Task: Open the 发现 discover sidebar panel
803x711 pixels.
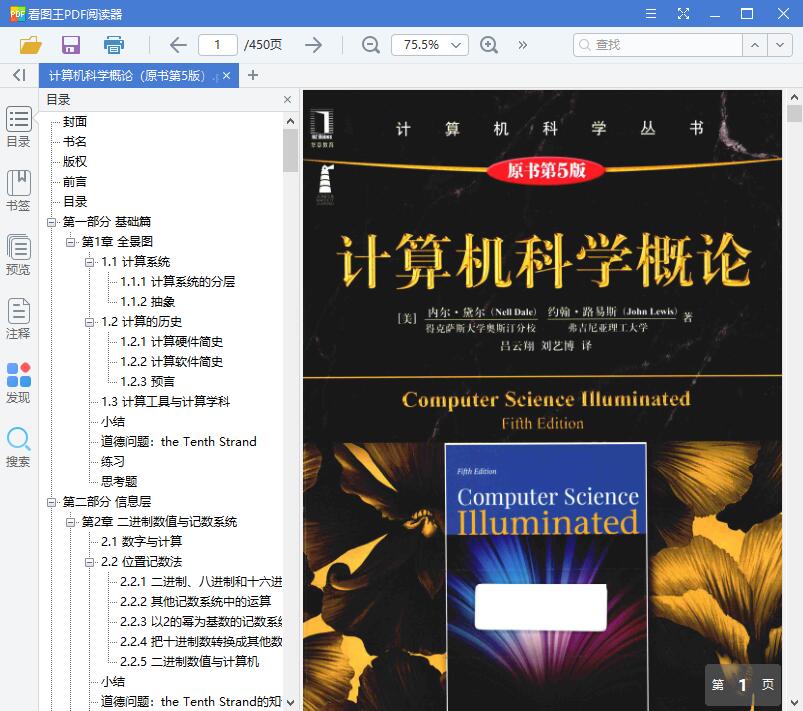Action: [x=18, y=383]
